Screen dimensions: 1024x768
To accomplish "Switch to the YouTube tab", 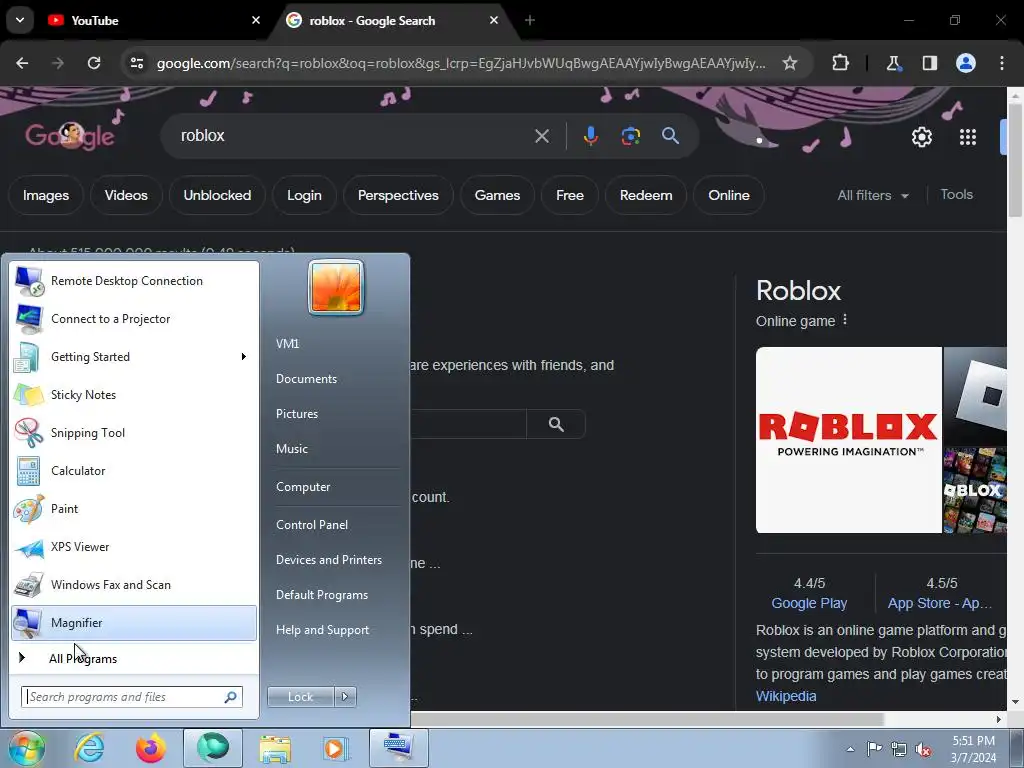I will [154, 21].
